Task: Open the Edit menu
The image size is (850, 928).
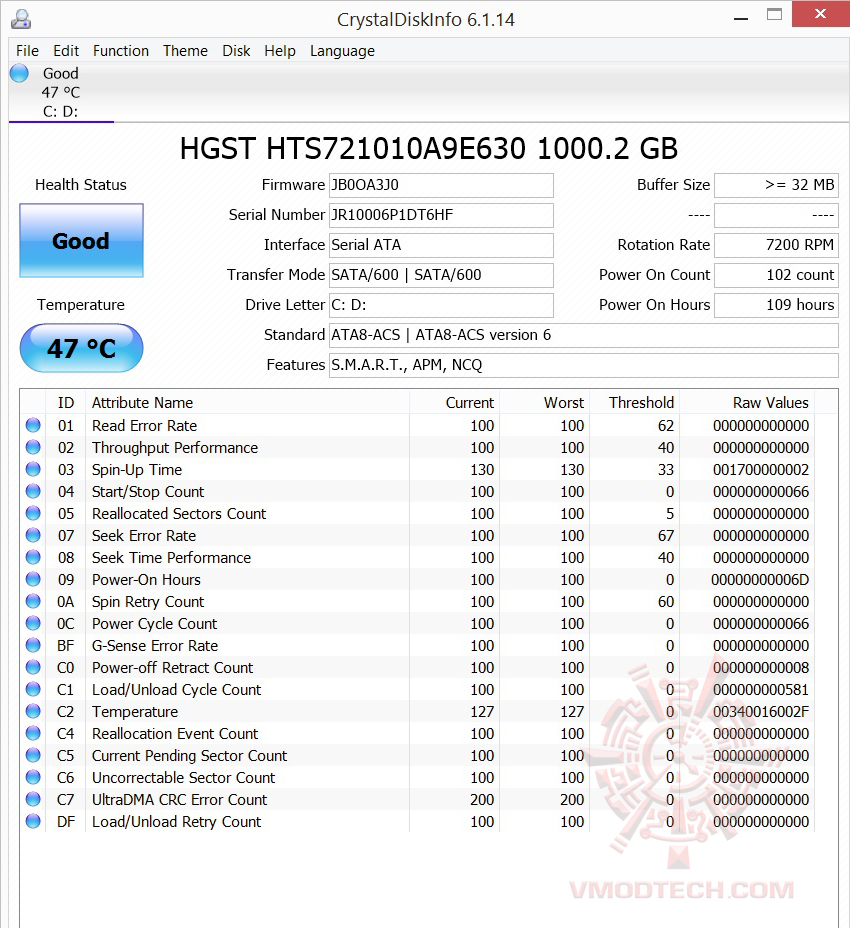Action: point(66,51)
